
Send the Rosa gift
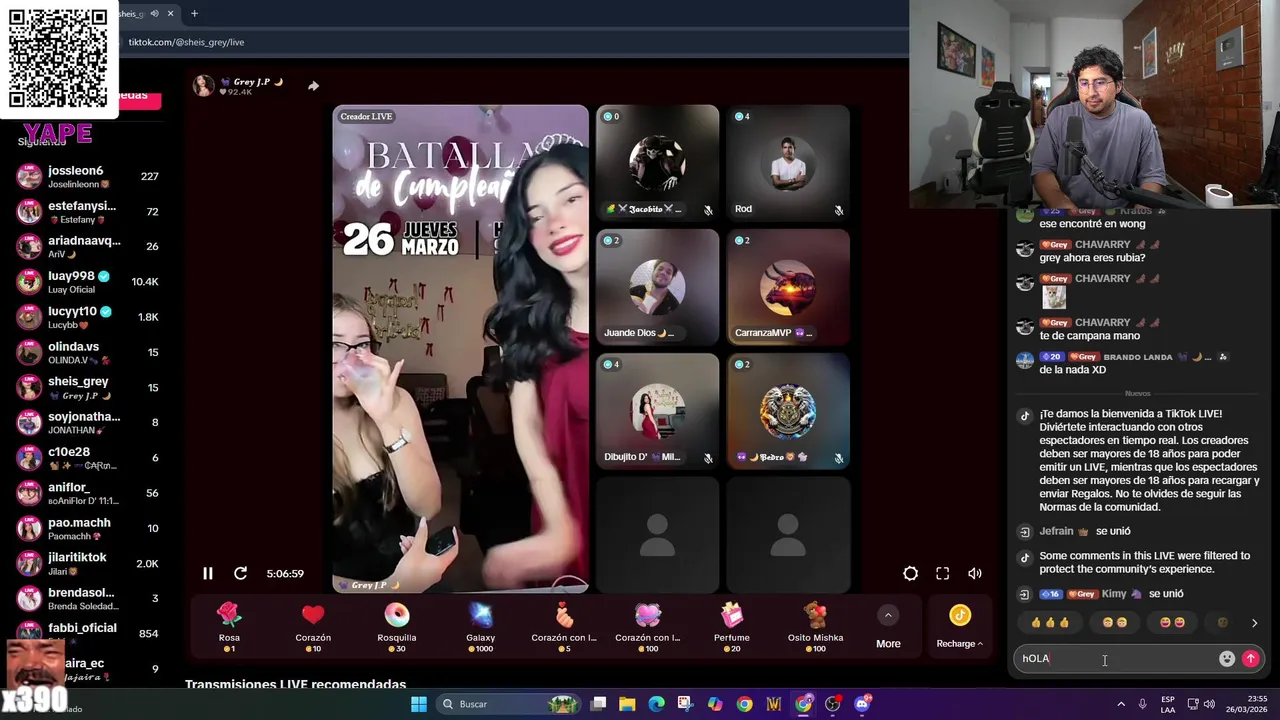[229, 627]
